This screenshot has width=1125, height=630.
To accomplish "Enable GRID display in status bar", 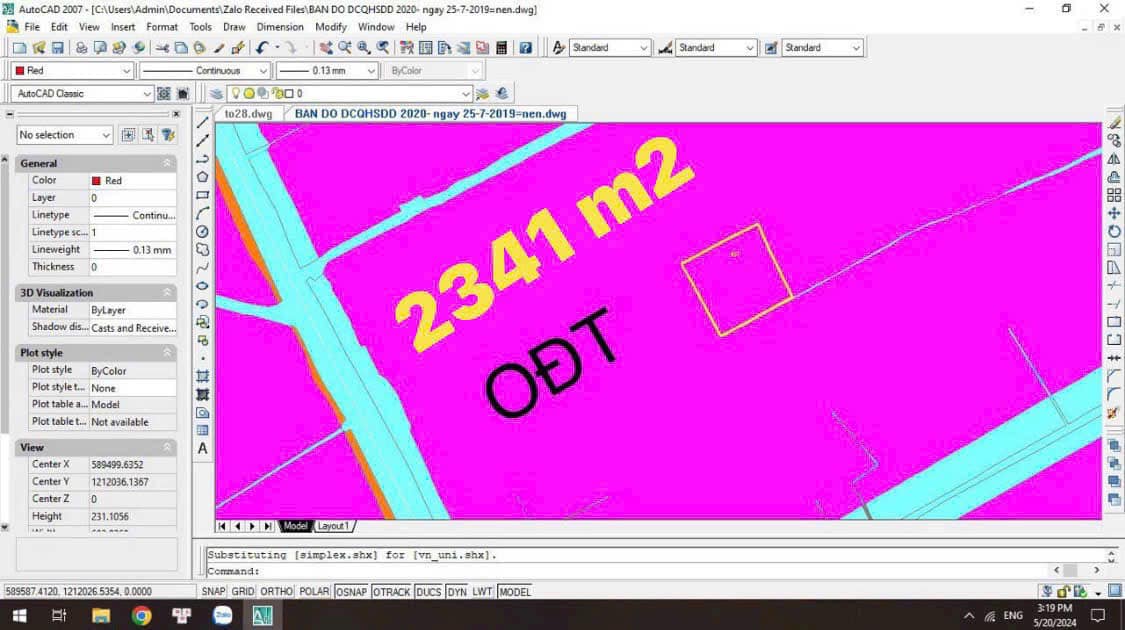I will pos(243,592).
